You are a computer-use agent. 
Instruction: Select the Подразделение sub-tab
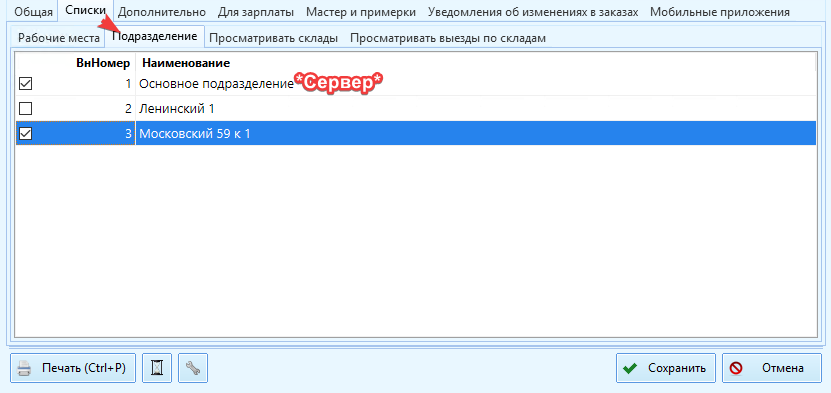(x=155, y=37)
